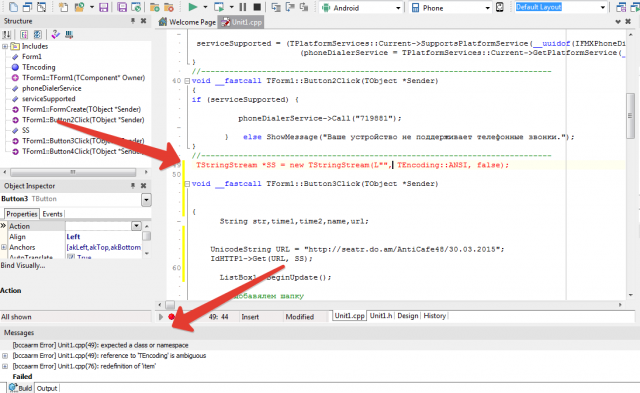Click the checkmark question icon in Structure toolbar
The image size is (640, 393).
pyautogui.click(x=56, y=35)
